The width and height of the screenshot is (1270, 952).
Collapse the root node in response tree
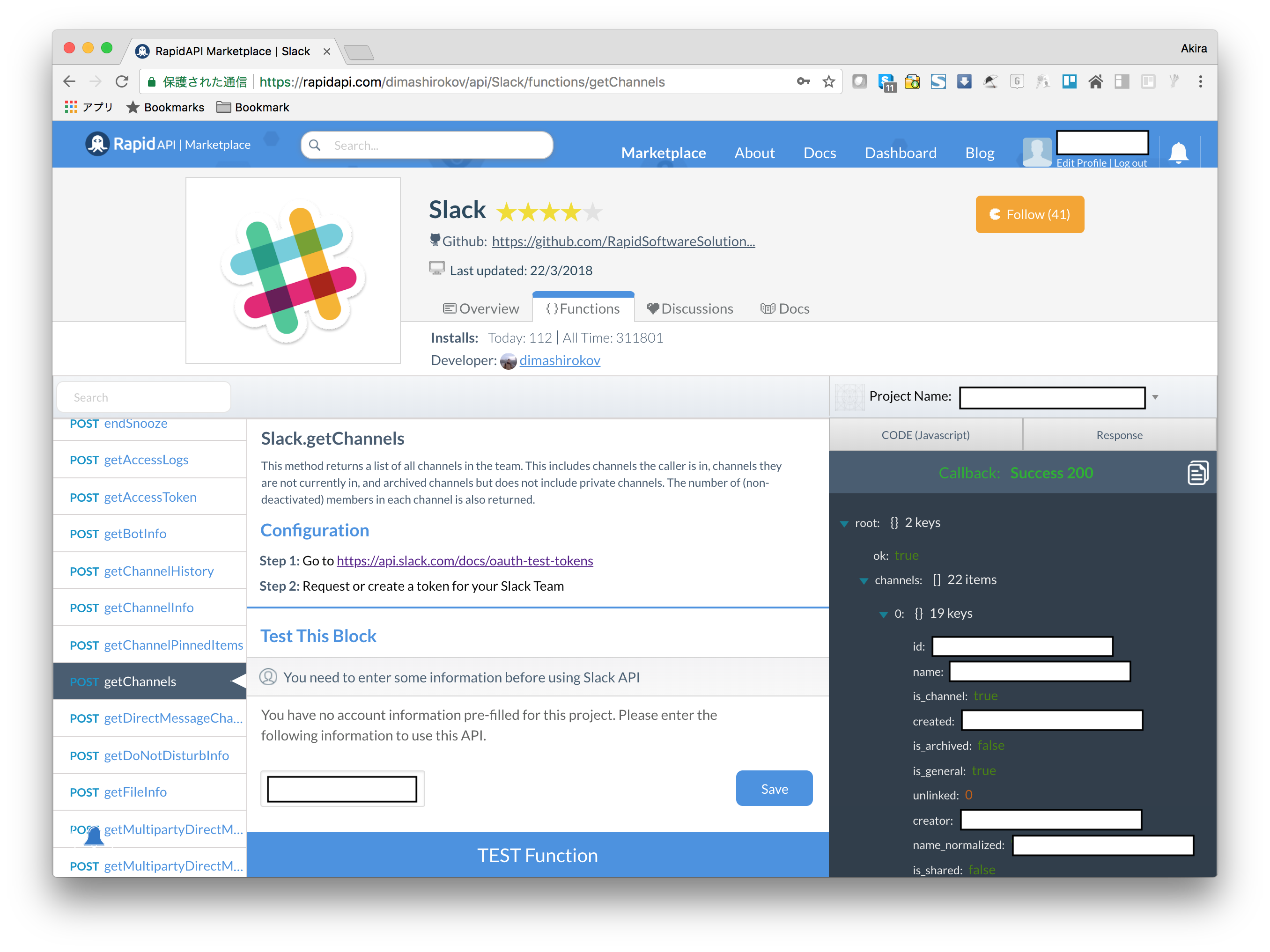(x=844, y=523)
